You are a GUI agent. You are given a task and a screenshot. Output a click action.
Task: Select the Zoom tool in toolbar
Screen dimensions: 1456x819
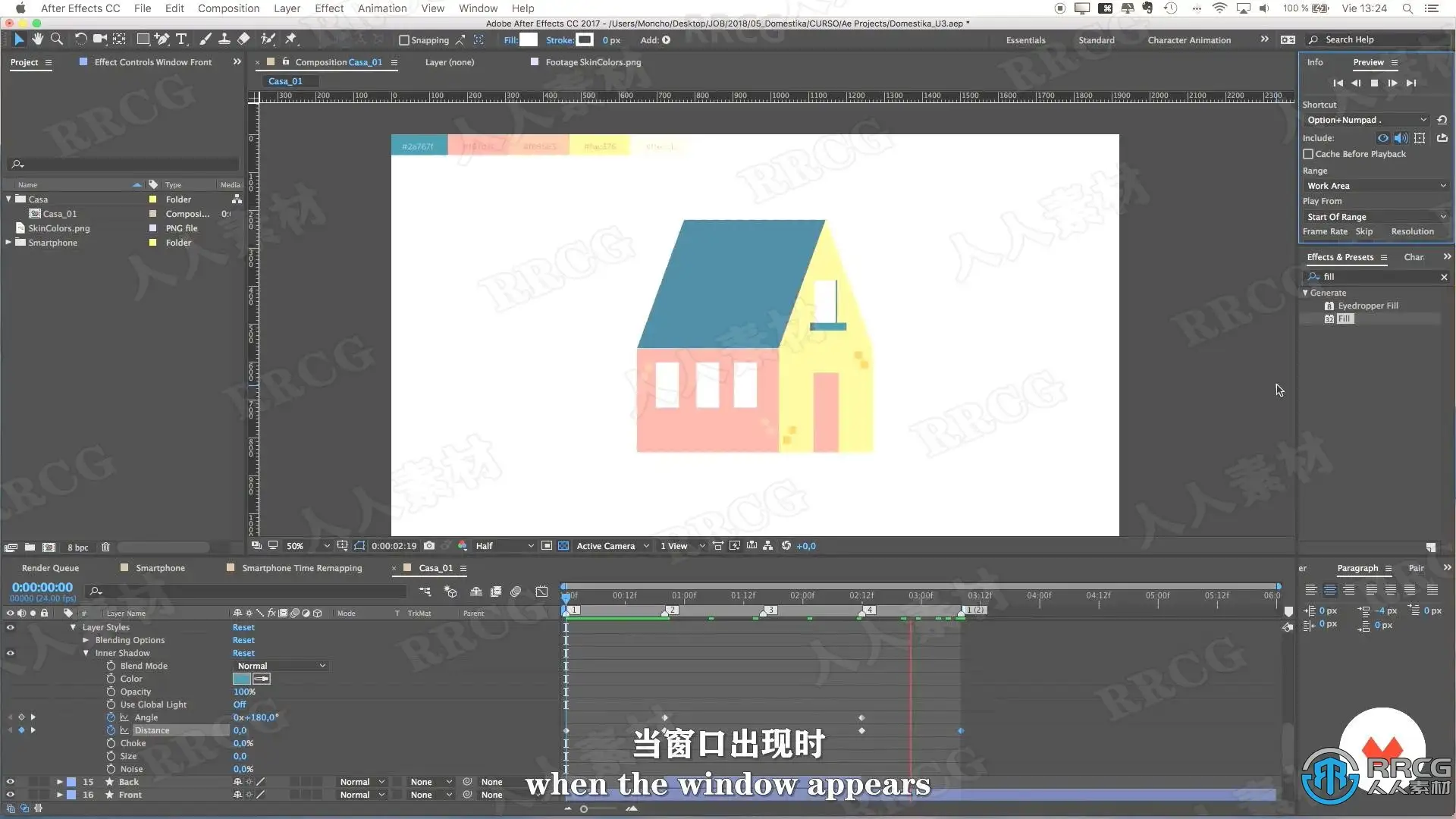click(57, 39)
